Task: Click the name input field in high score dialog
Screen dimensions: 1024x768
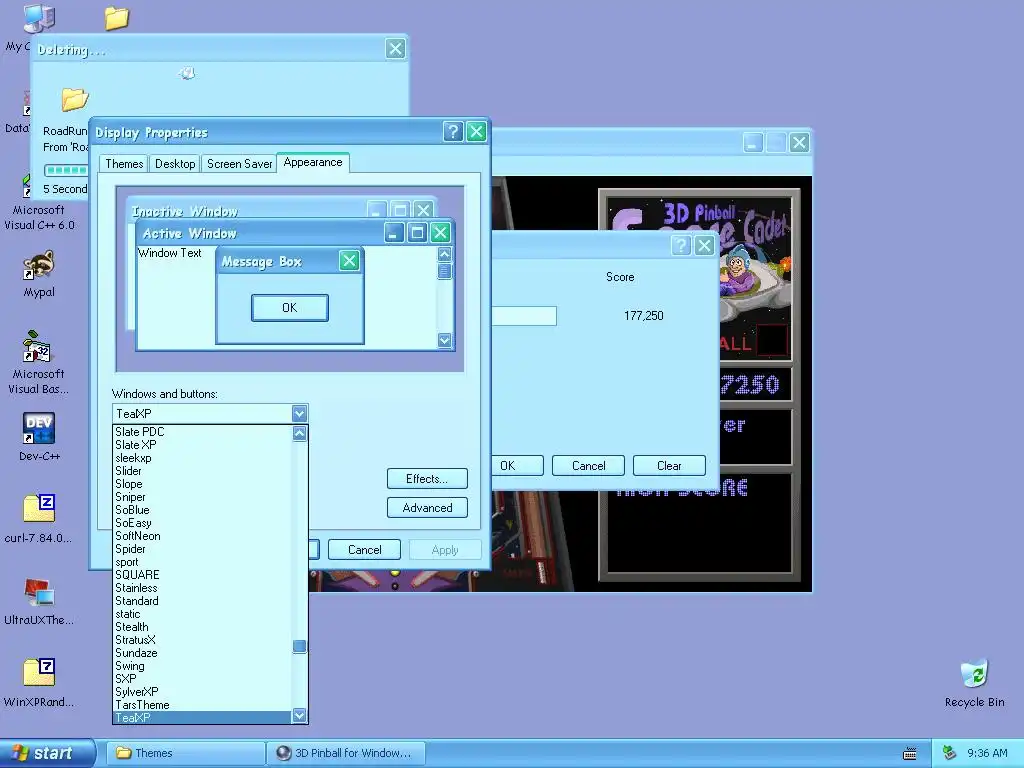Action: click(x=524, y=316)
